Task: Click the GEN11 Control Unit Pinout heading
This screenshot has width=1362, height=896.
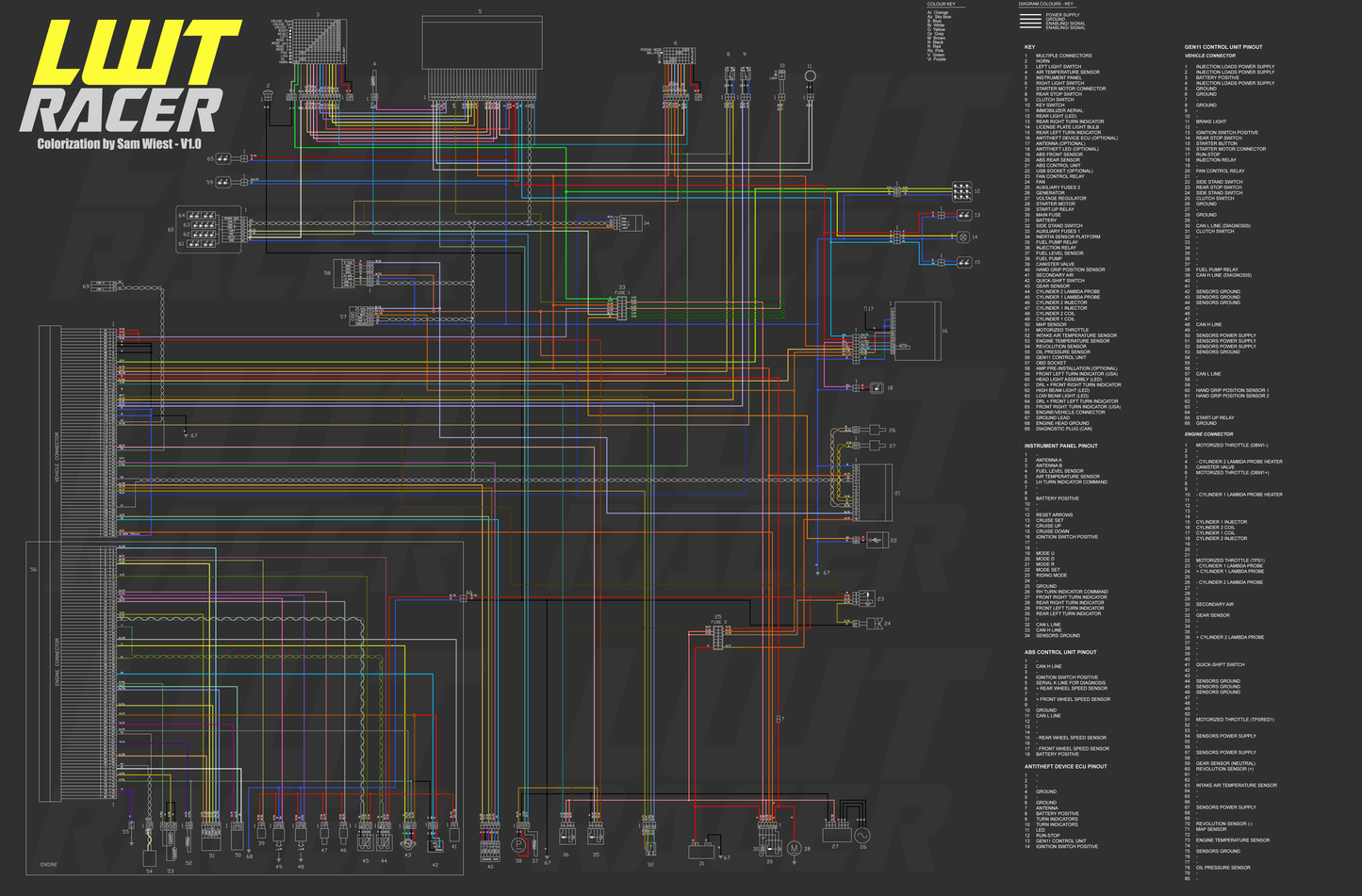Action: [x=1223, y=47]
